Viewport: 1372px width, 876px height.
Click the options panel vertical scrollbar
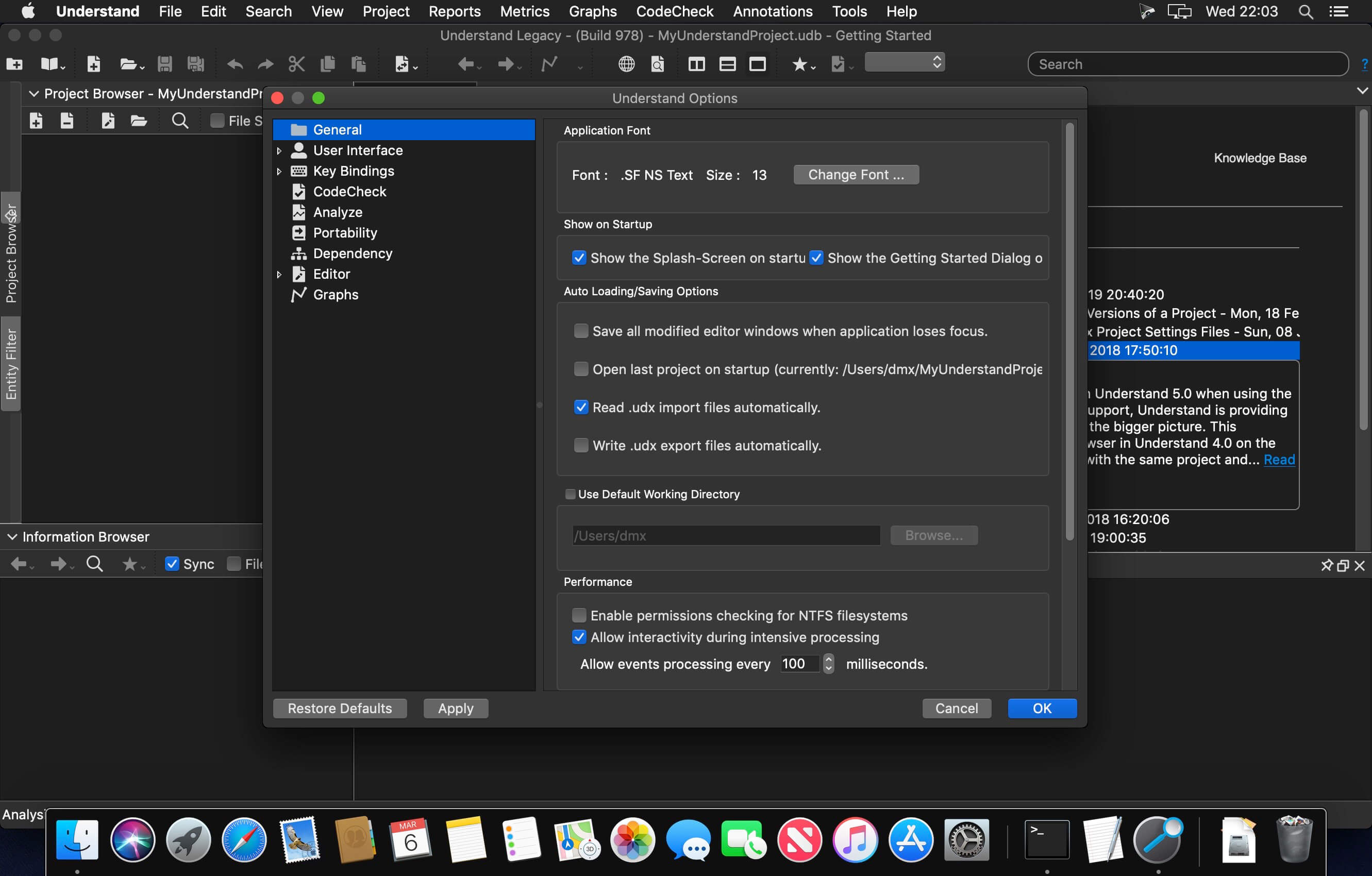1069,331
